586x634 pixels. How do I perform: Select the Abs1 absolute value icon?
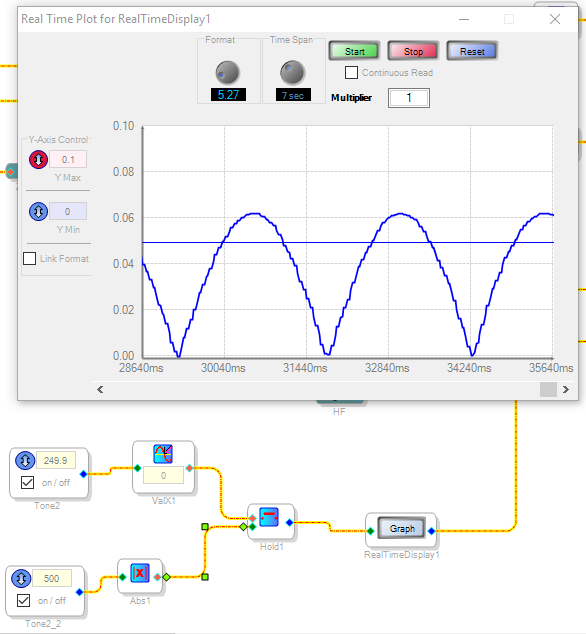(x=140, y=573)
